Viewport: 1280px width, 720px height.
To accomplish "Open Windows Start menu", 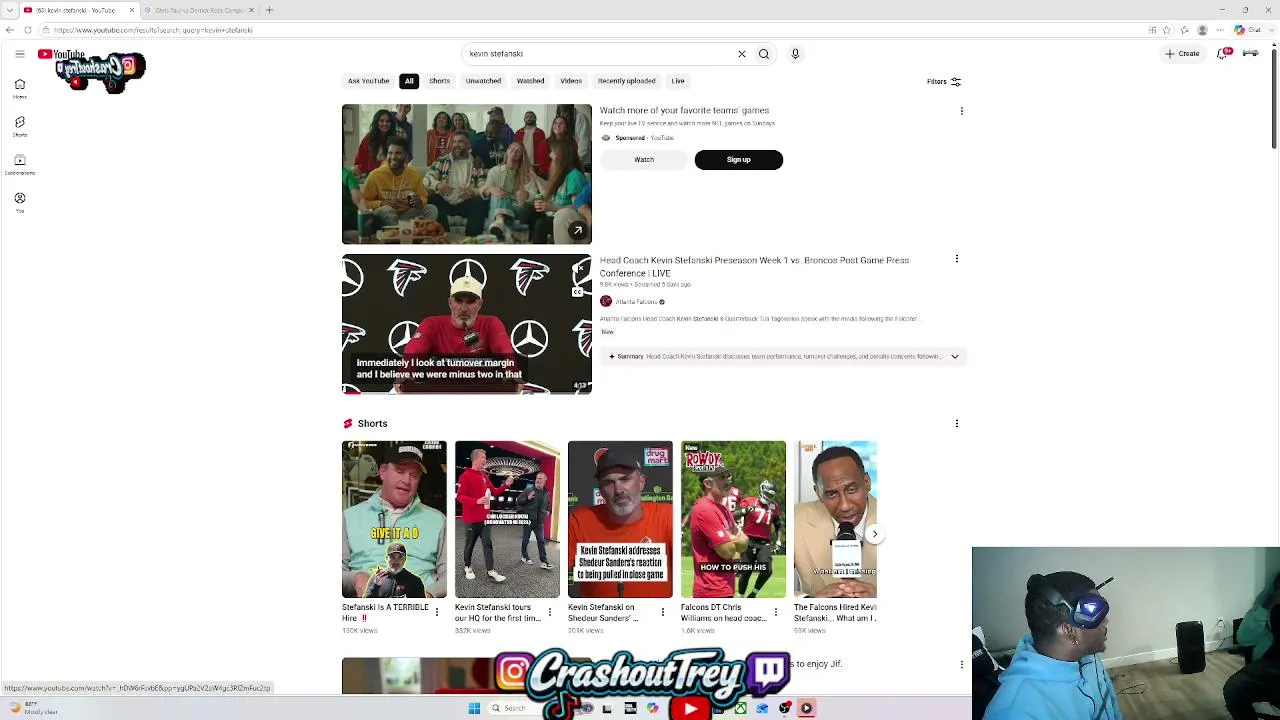I will pos(474,708).
